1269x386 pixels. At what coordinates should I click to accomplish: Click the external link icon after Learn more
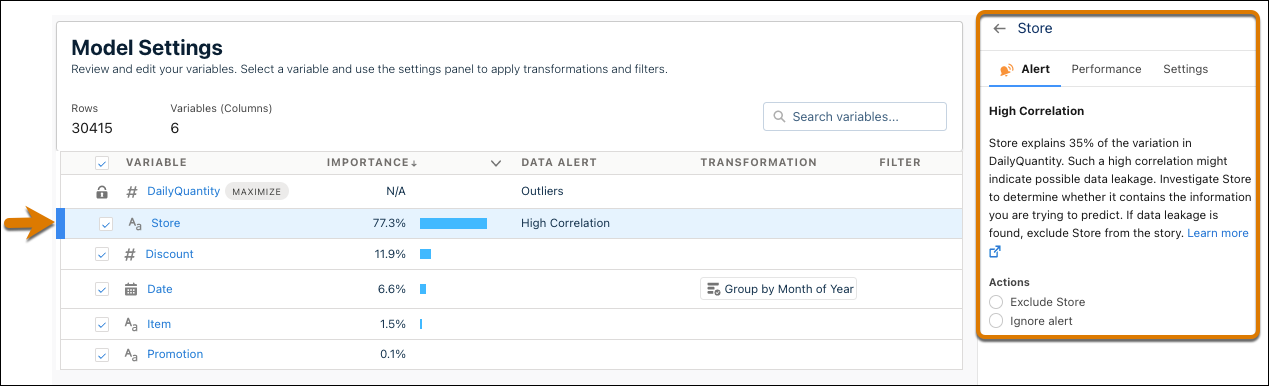(x=995, y=251)
